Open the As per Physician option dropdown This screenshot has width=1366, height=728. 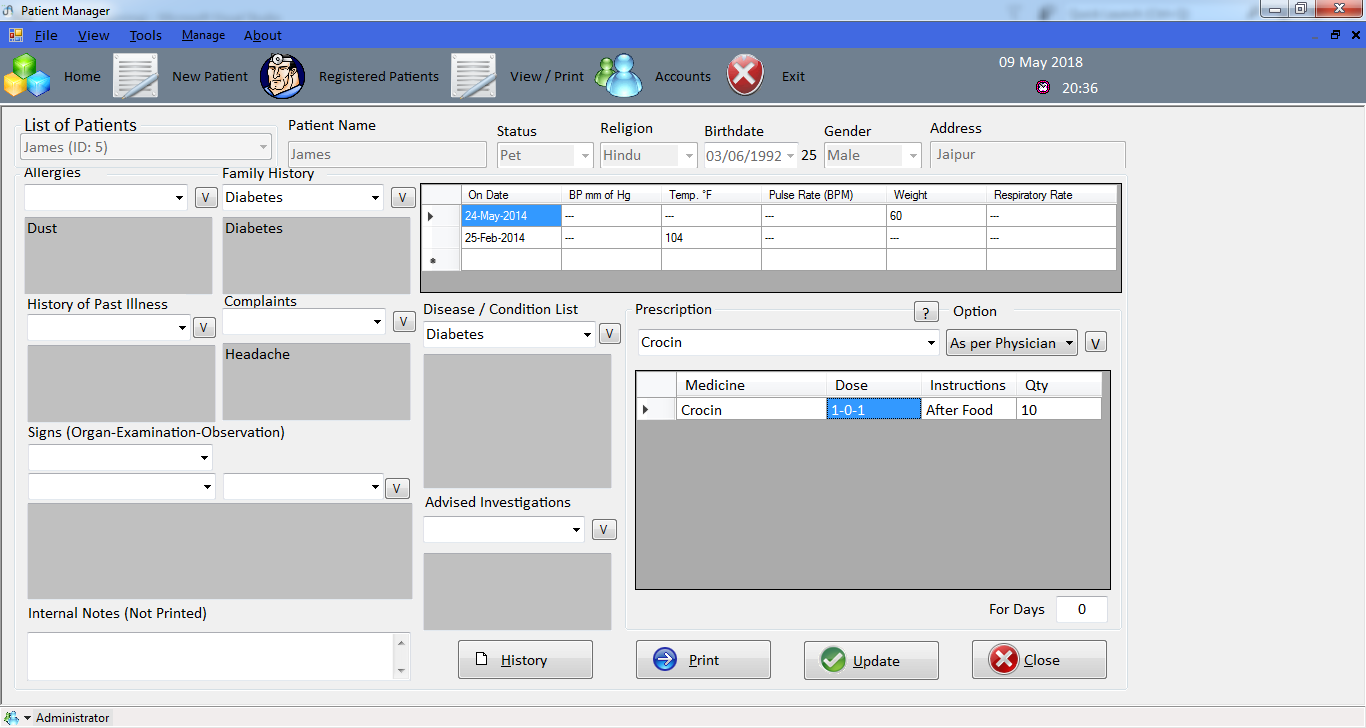1069,343
